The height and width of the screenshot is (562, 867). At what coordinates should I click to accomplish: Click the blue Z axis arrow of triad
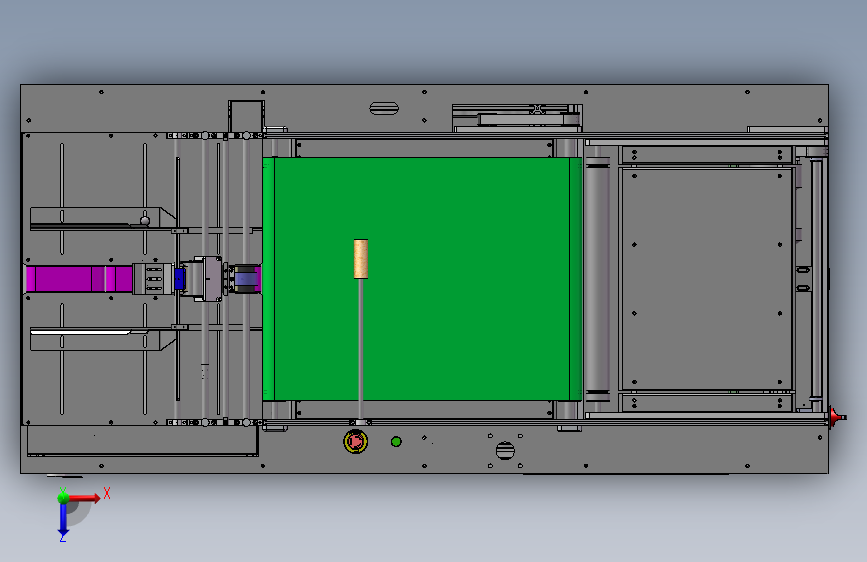(x=63, y=520)
